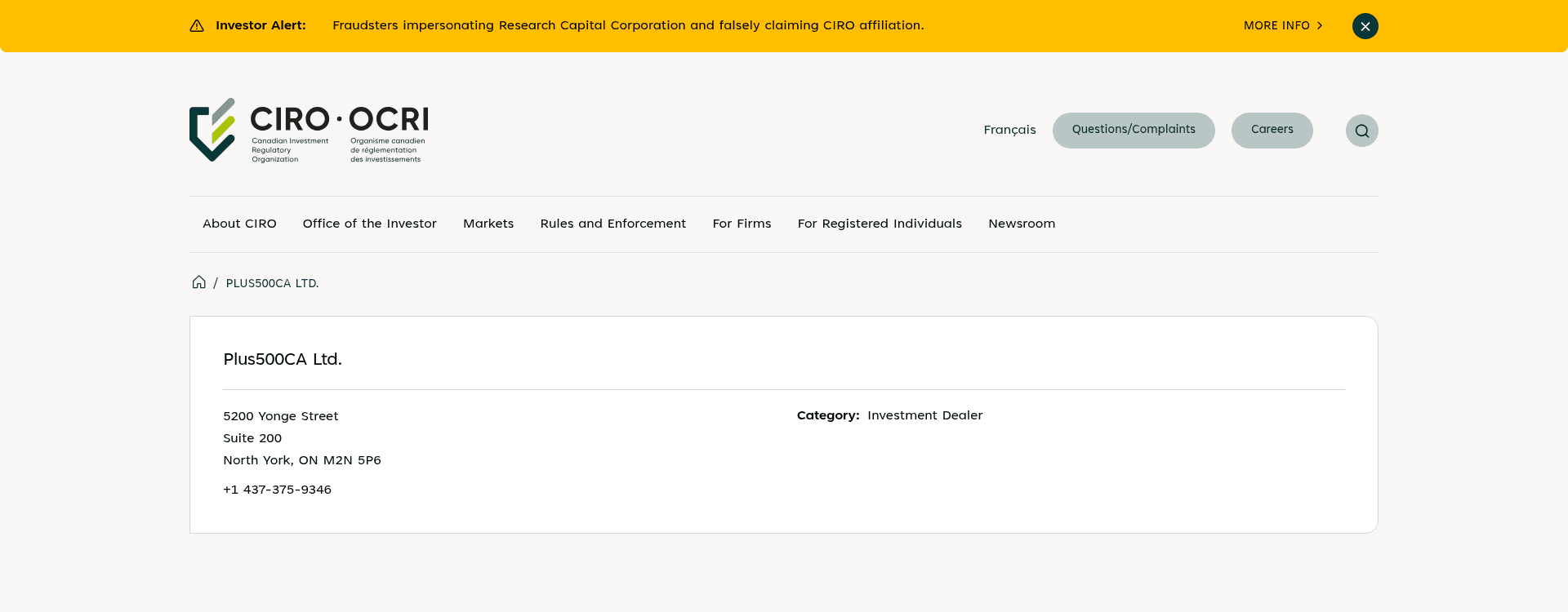Image resolution: width=1568 pixels, height=612 pixels.
Task: Open the About CIRO menu
Action: [x=239, y=224]
